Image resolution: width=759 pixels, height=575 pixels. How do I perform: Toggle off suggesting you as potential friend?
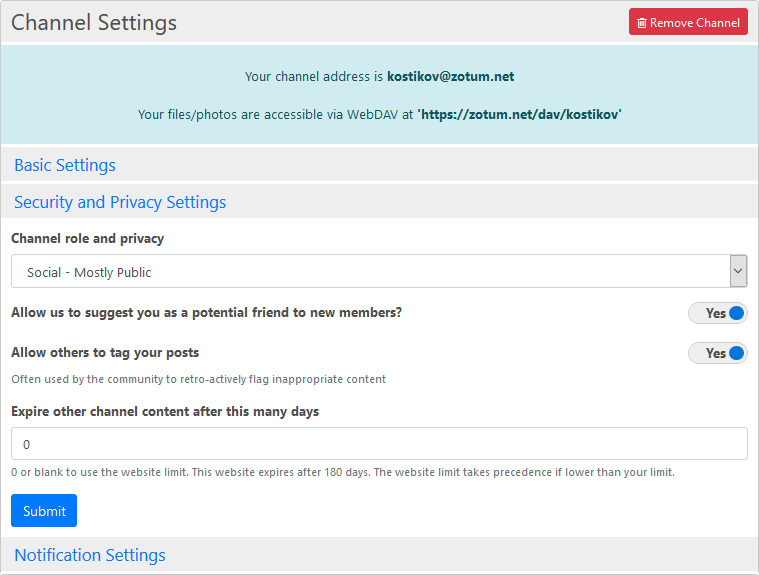pyautogui.click(x=718, y=313)
